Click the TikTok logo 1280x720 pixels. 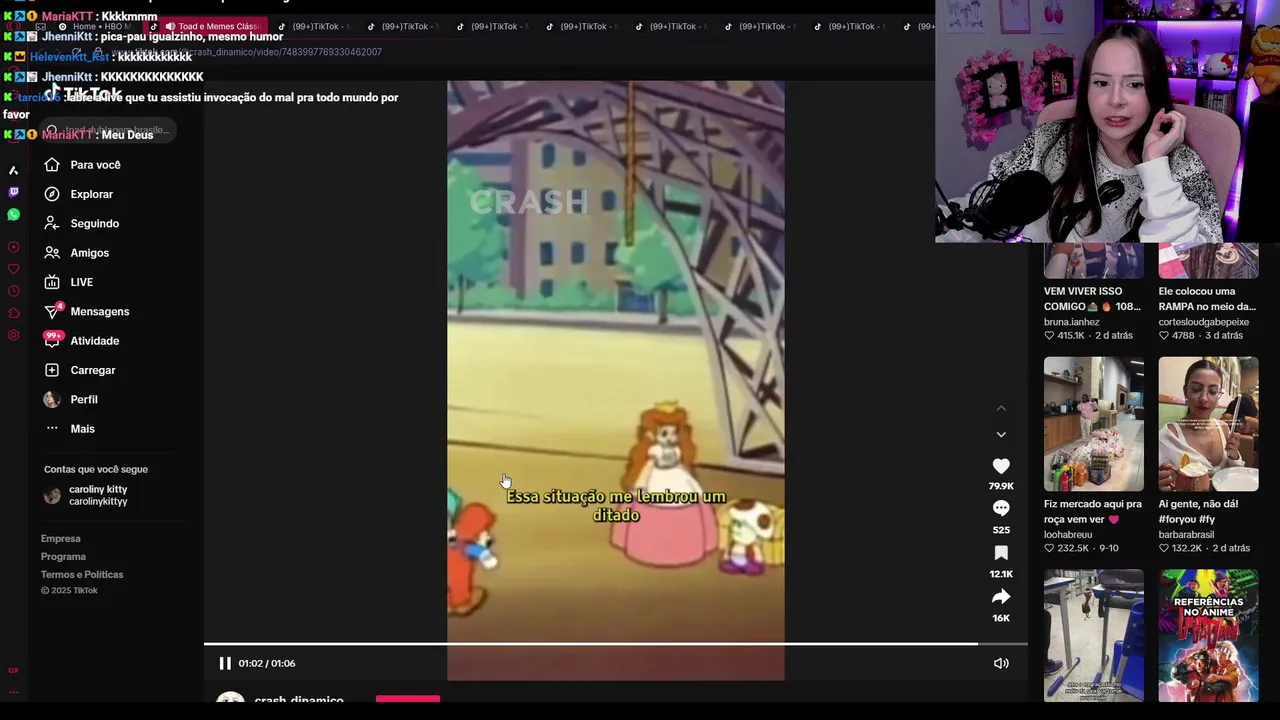click(x=82, y=95)
